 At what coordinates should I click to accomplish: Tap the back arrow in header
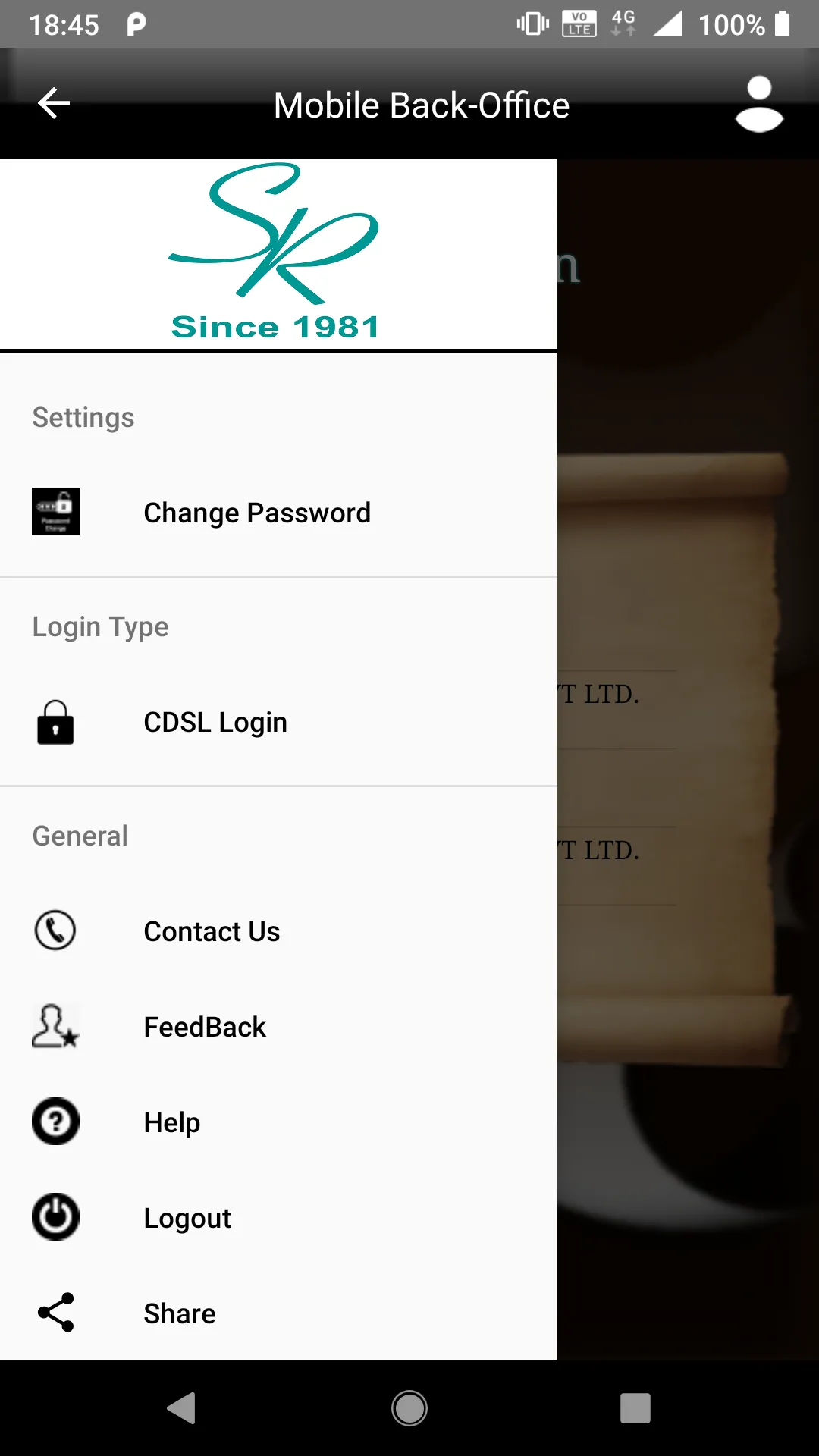54,104
